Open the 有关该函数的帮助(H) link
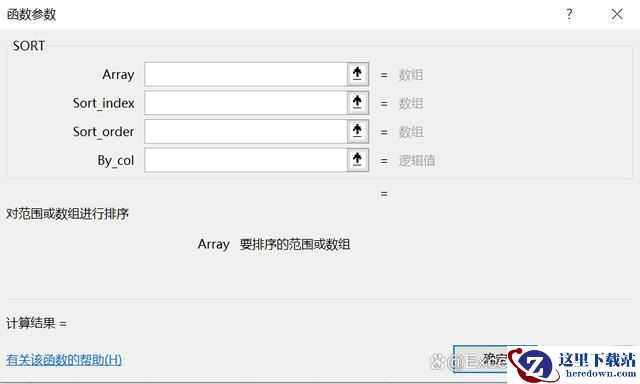The height and width of the screenshot is (384, 640). pos(64,360)
